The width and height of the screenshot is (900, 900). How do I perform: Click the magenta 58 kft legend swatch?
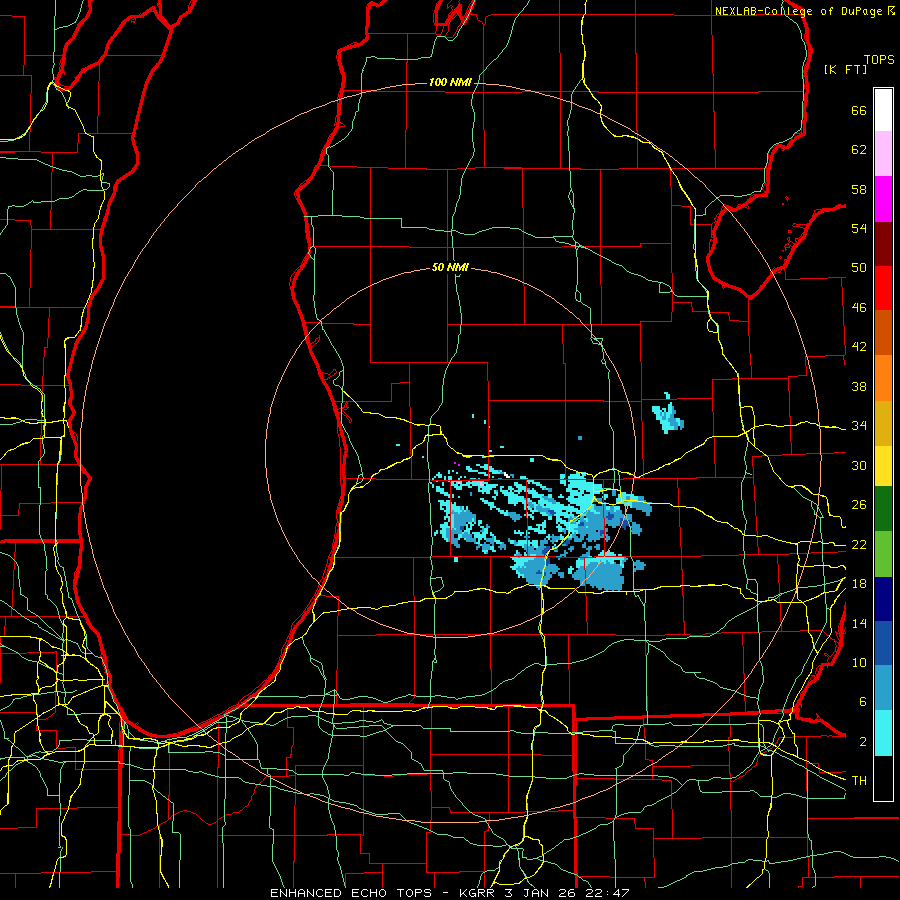pyautogui.click(x=883, y=199)
